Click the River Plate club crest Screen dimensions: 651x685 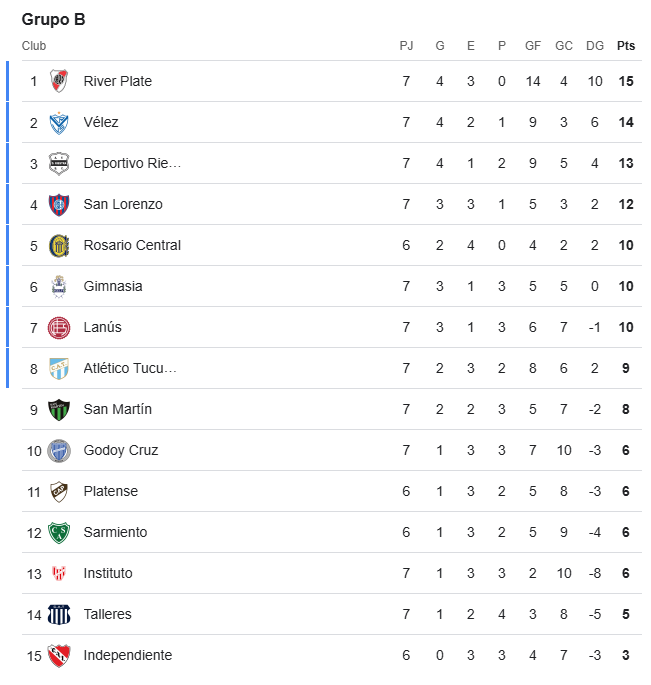tap(59, 81)
